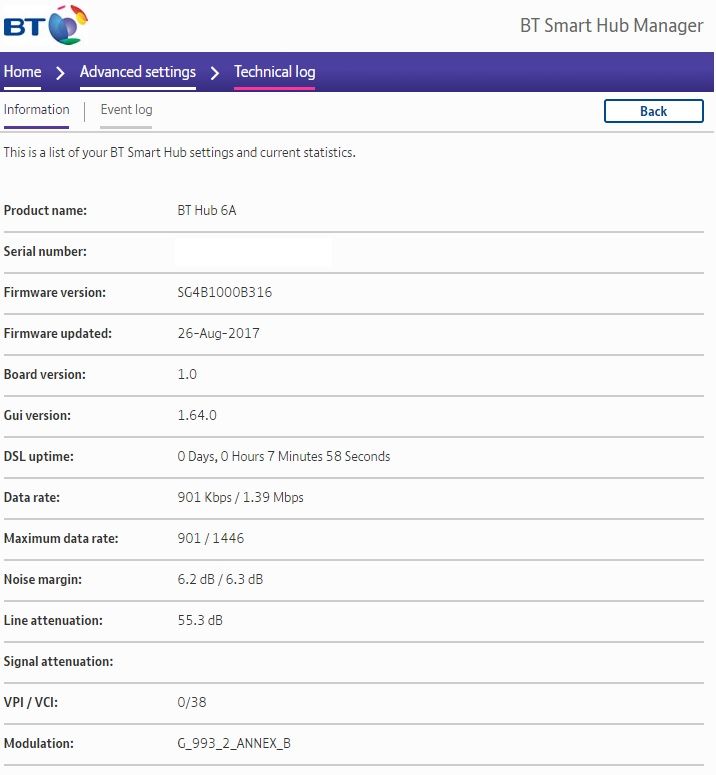This screenshot has width=716, height=775.
Task: Click the Maximum data rate label
Action: tap(61, 539)
